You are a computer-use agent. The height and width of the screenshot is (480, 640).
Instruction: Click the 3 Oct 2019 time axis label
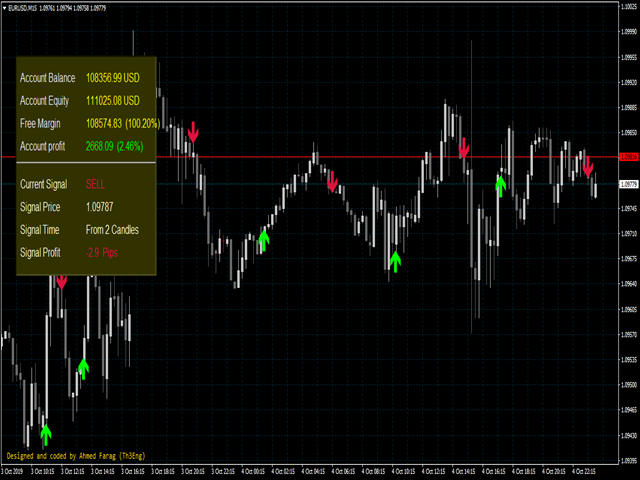click(12, 471)
